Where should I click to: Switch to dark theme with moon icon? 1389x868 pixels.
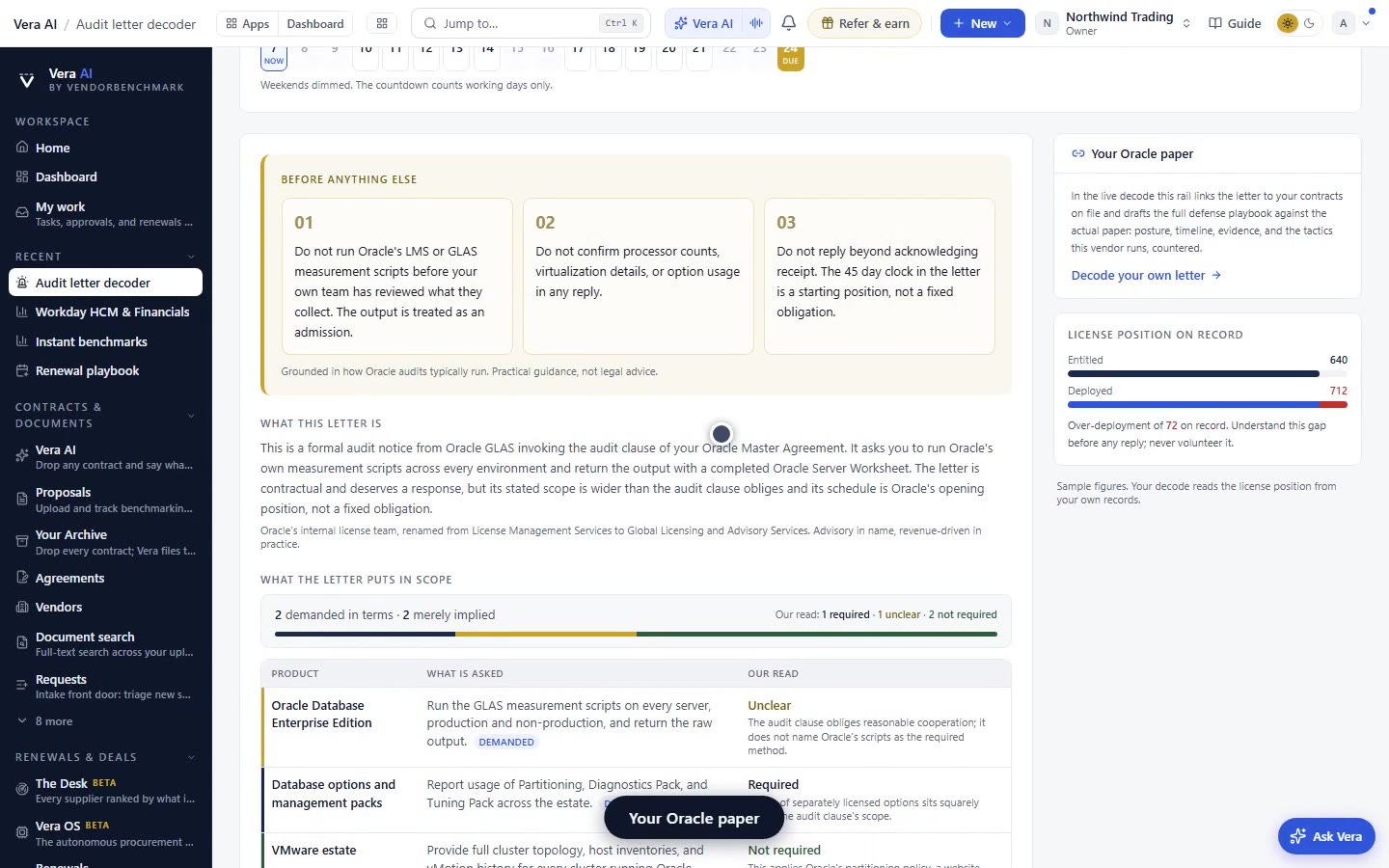pyautogui.click(x=1309, y=23)
